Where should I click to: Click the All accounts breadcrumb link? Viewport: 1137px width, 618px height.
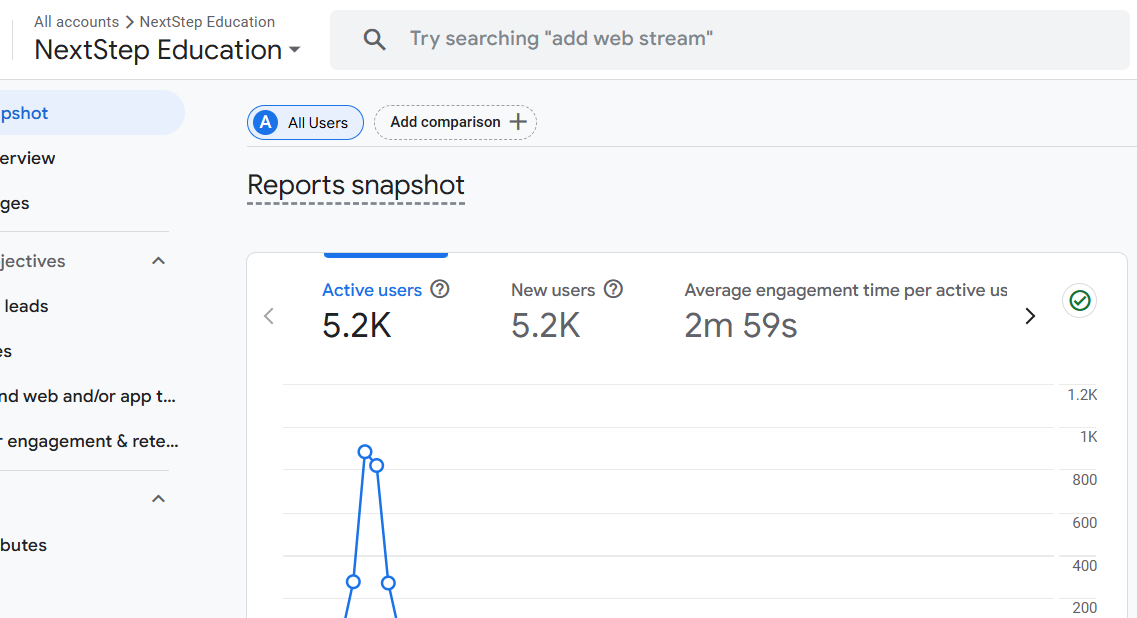point(76,21)
